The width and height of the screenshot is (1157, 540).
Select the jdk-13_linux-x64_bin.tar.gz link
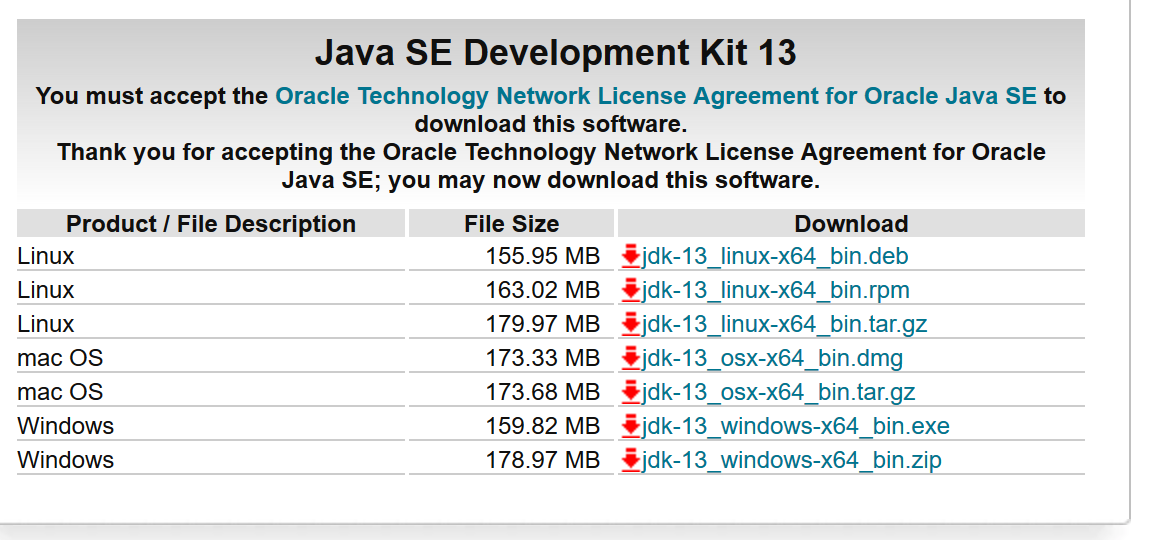coord(784,325)
